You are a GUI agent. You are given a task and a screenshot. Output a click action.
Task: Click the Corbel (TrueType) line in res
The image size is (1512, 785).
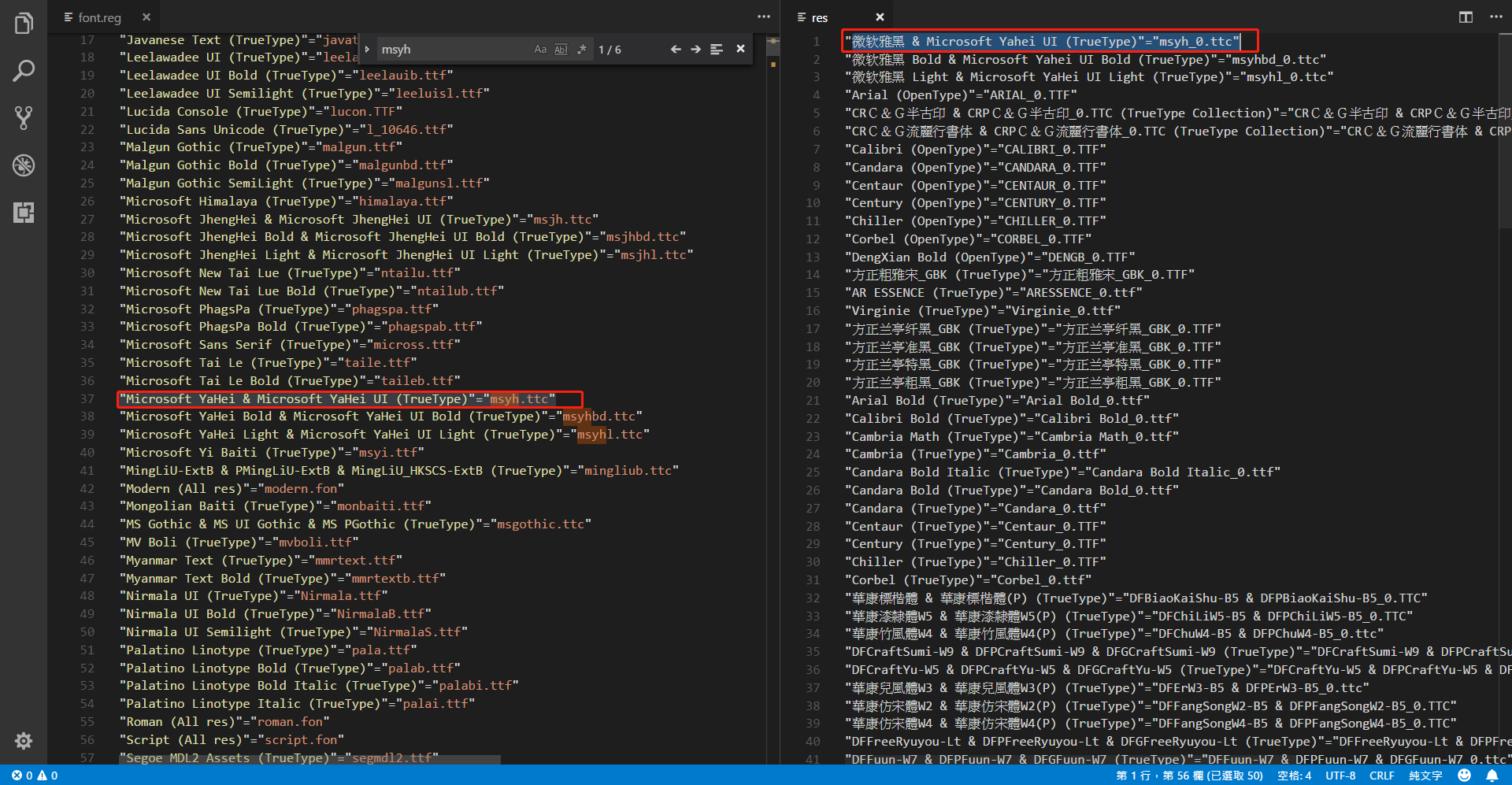[x=969, y=580]
